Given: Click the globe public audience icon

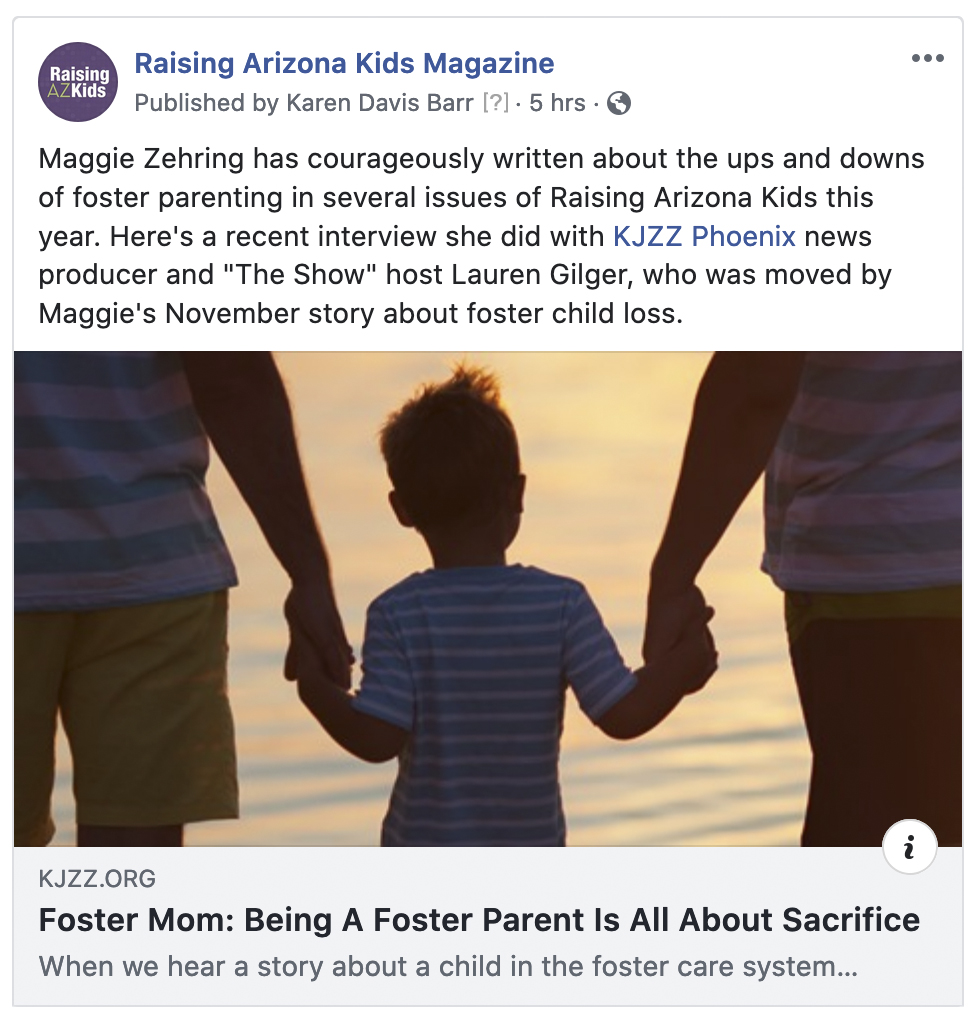Looking at the screenshot, I should click(619, 103).
